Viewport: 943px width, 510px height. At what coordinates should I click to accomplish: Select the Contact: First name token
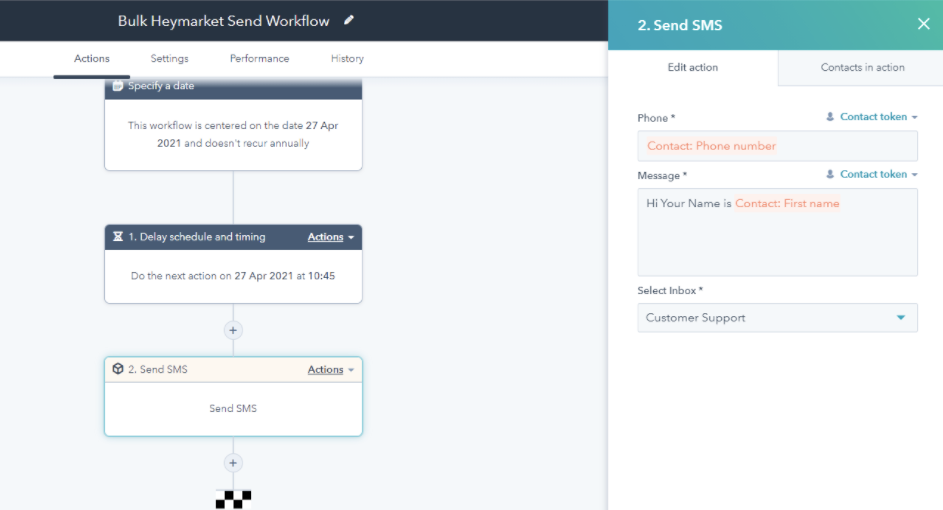(x=787, y=204)
